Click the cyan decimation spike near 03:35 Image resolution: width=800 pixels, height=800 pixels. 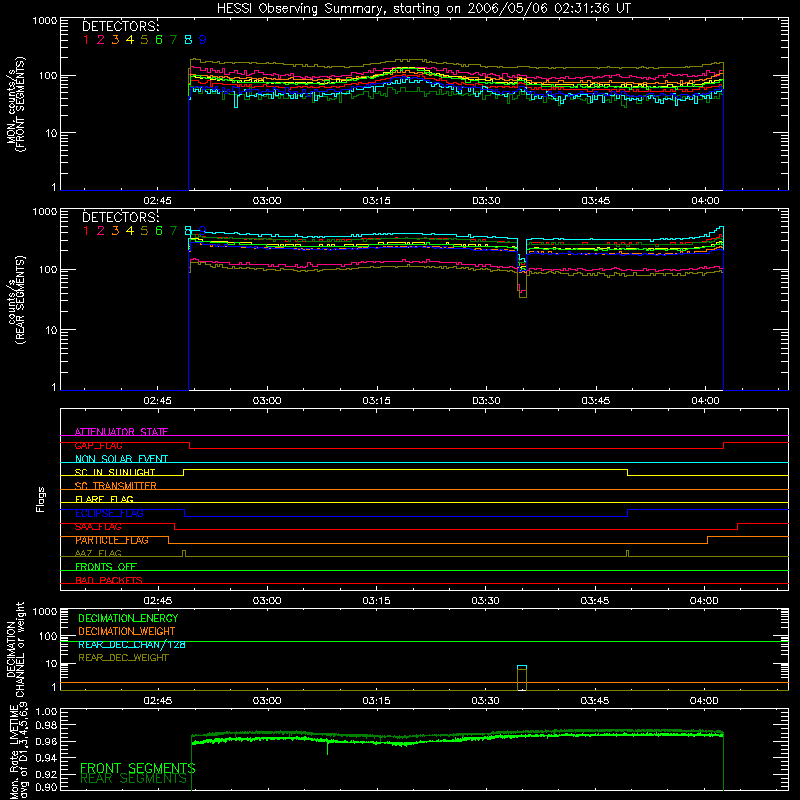pyautogui.click(x=521, y=667)
